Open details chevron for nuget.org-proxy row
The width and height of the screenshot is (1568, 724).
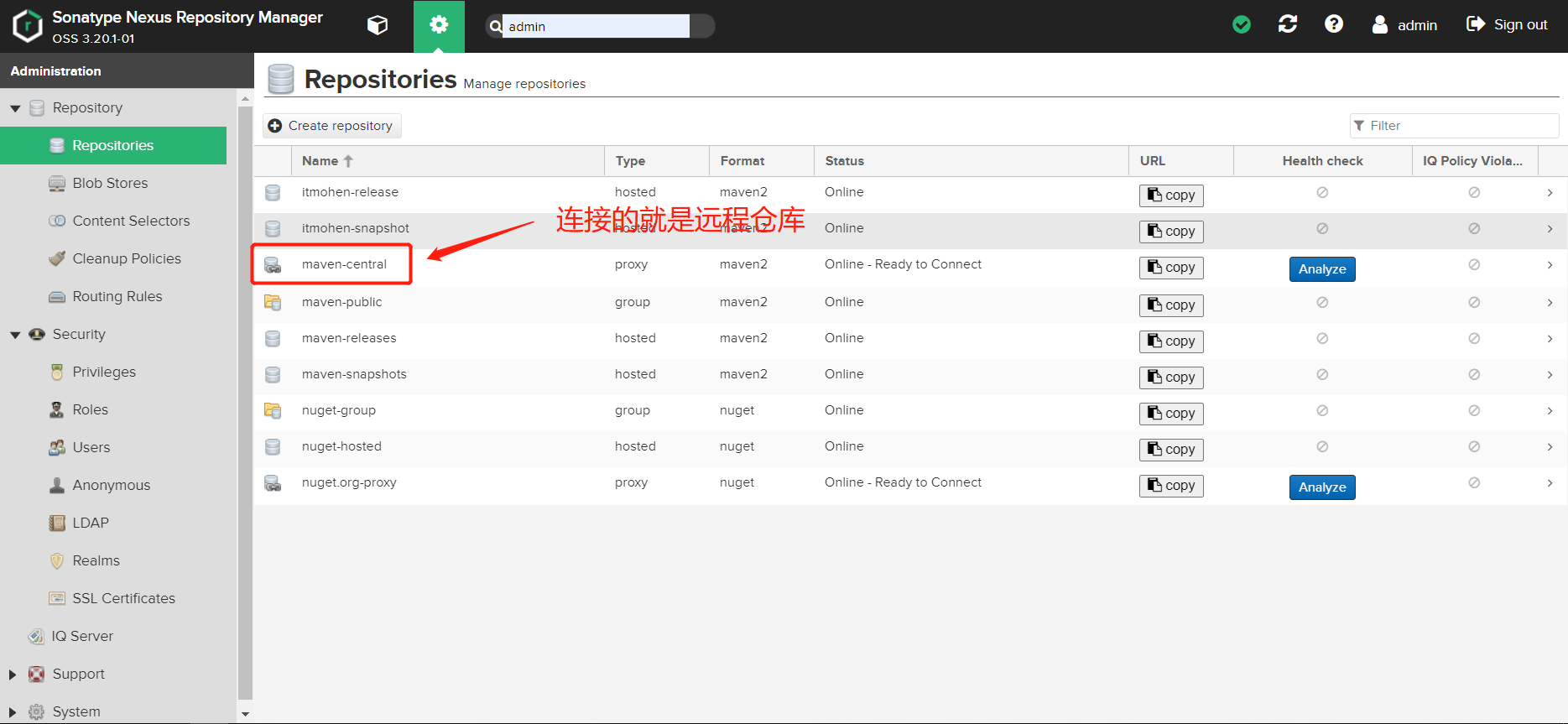click(1550, 483)
